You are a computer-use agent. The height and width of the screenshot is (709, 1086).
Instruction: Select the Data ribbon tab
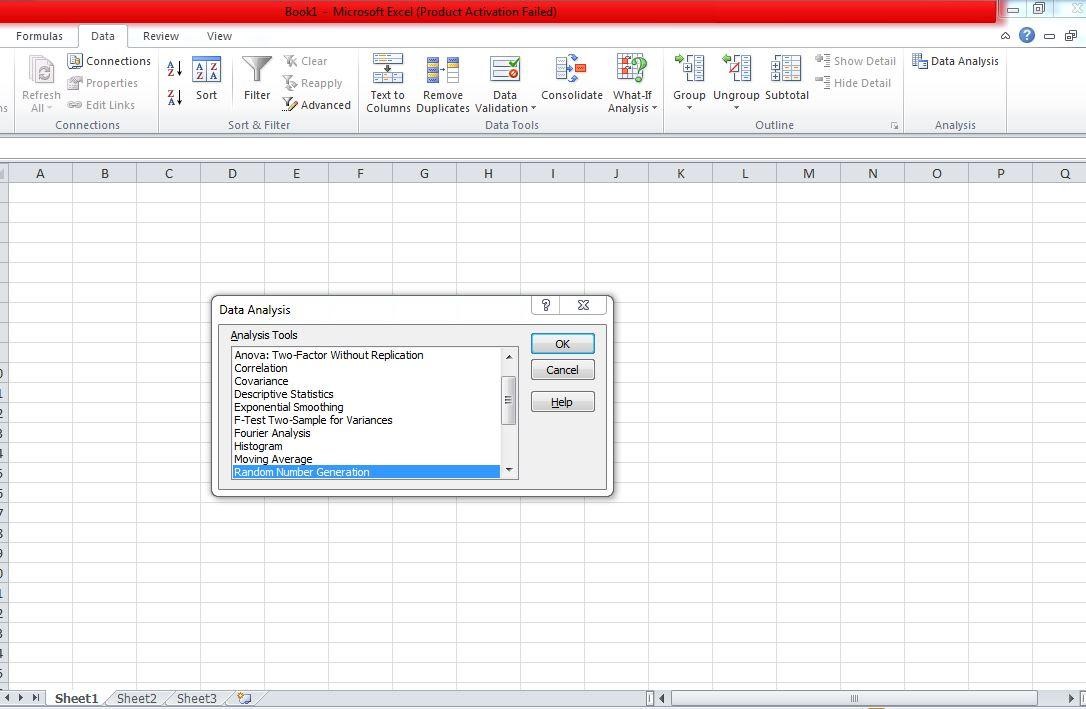(103, 36)
